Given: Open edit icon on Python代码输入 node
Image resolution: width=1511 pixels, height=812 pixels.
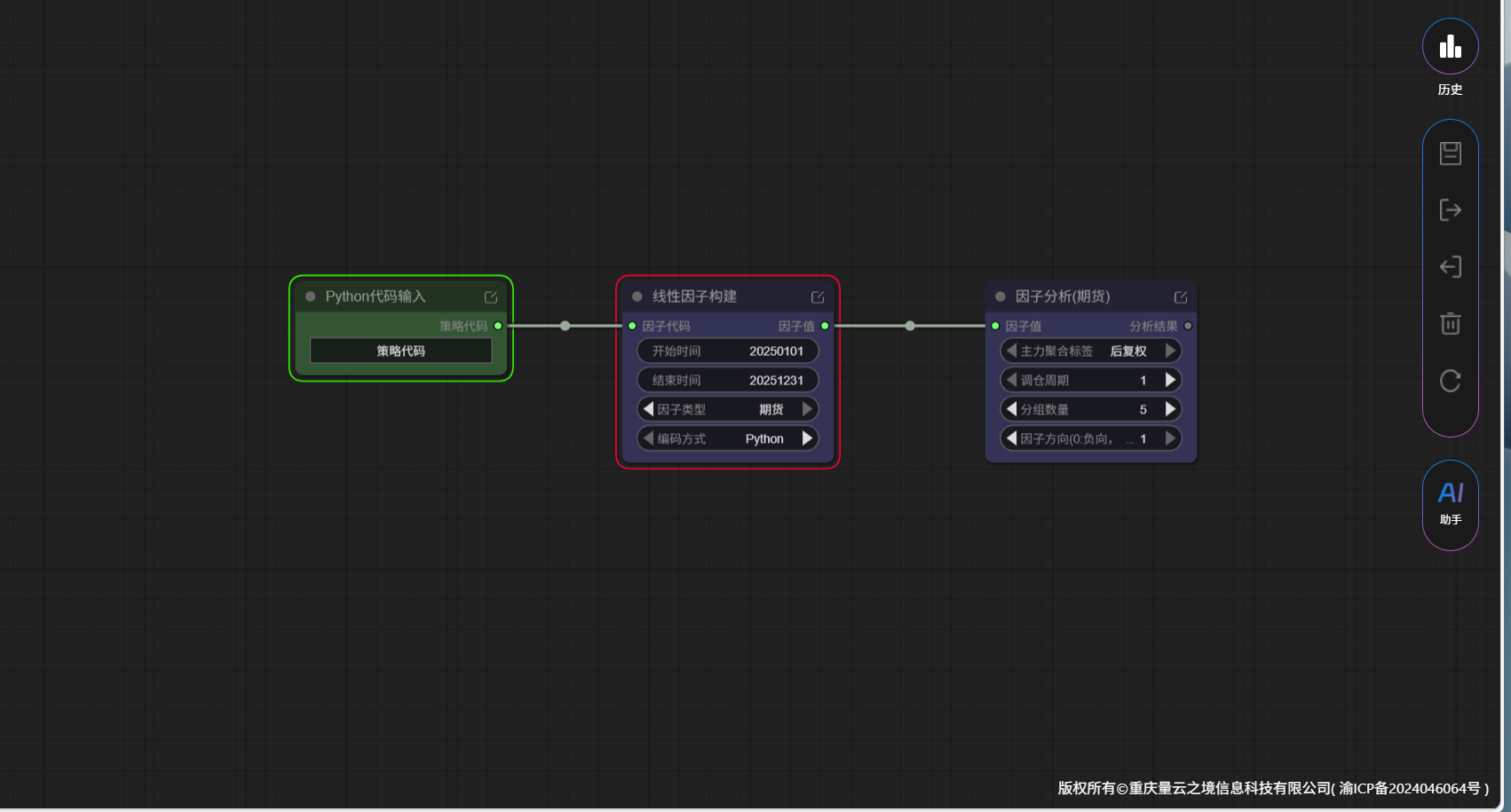Looking at the screenshot, I should [491, 297].
